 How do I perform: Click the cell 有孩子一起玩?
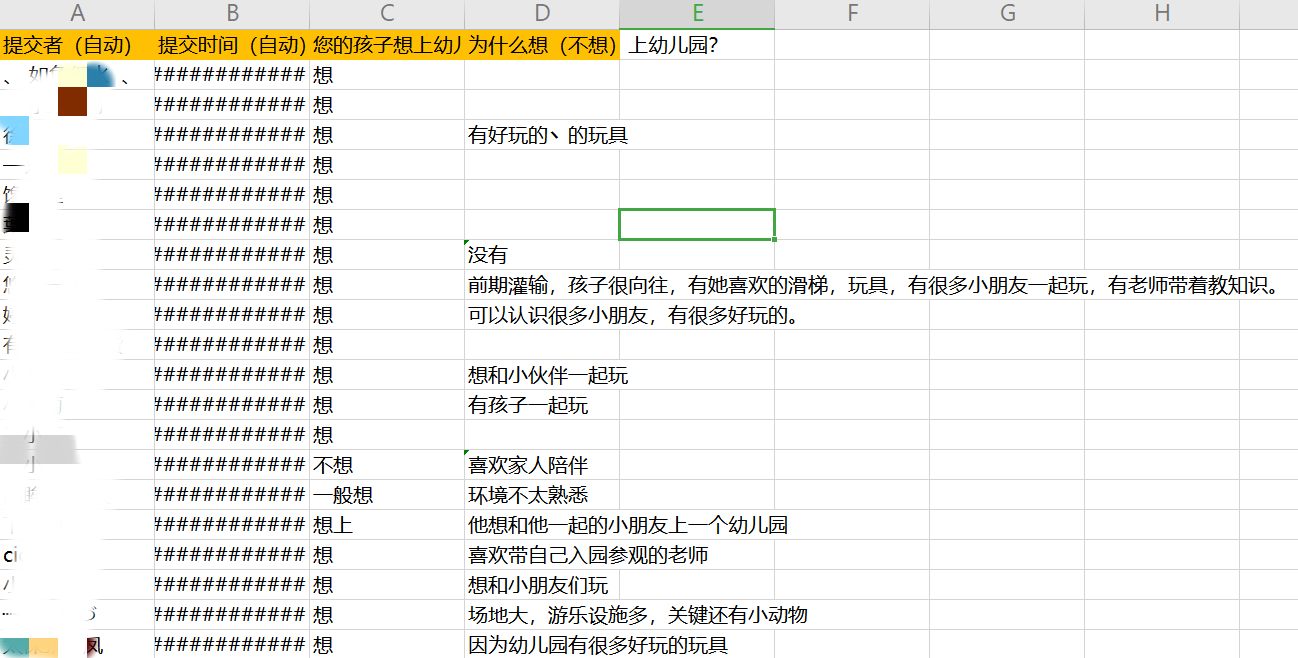coord(542,405)
